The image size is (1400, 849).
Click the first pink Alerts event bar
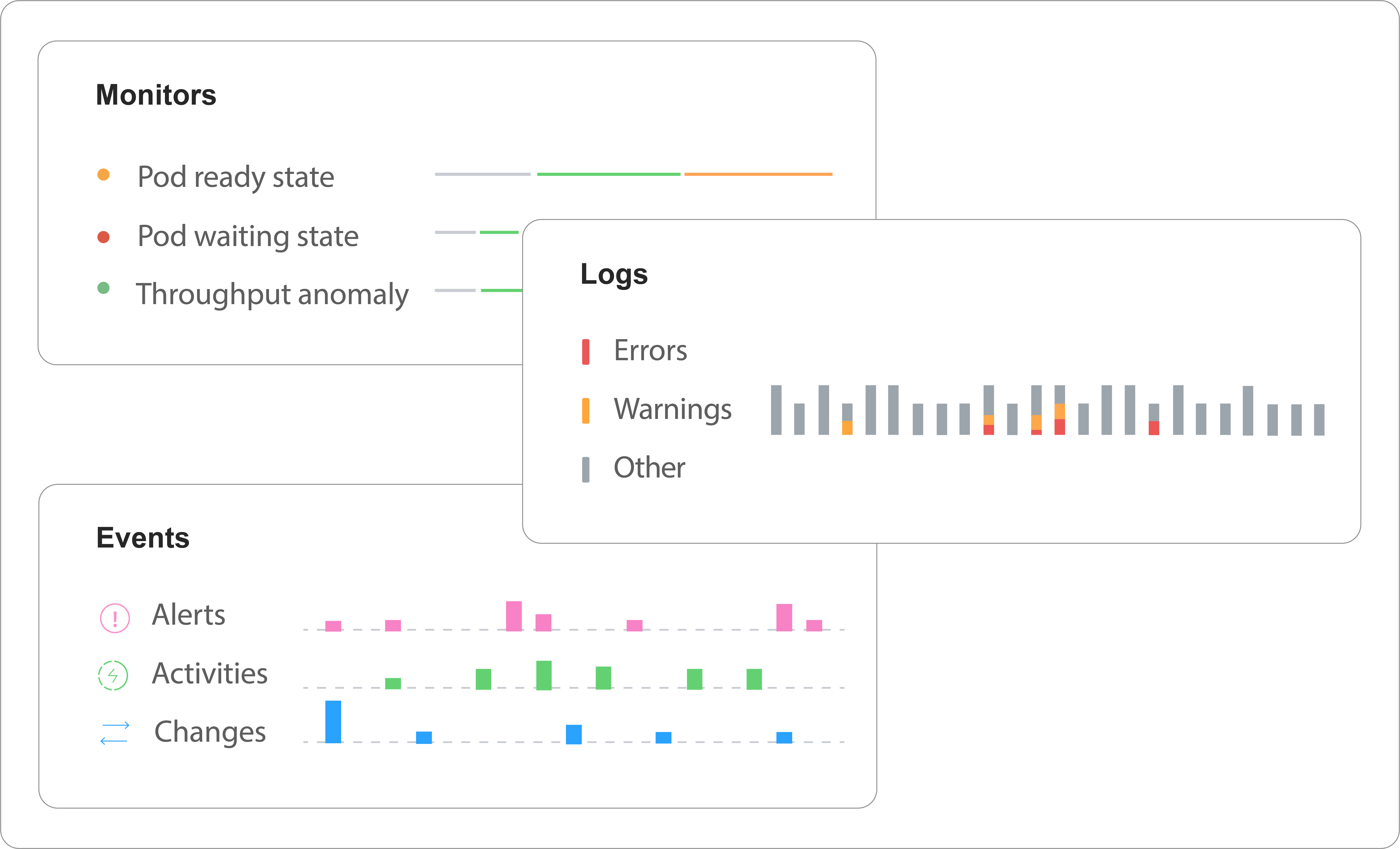[333, 626]
